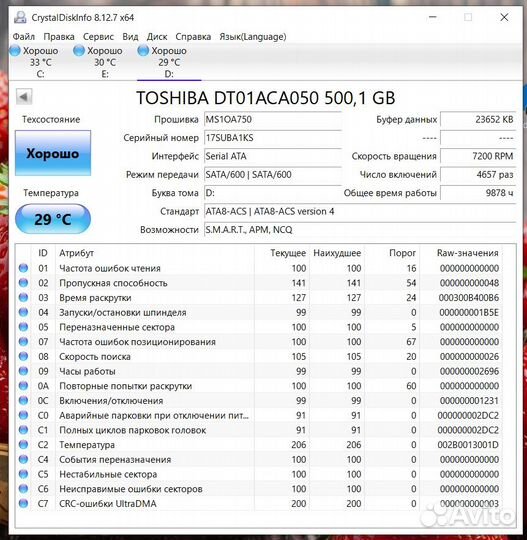527x540 pixels.
Task: Click status icon of row 07 Частота ошибок позиционирования
Action: 23,341
